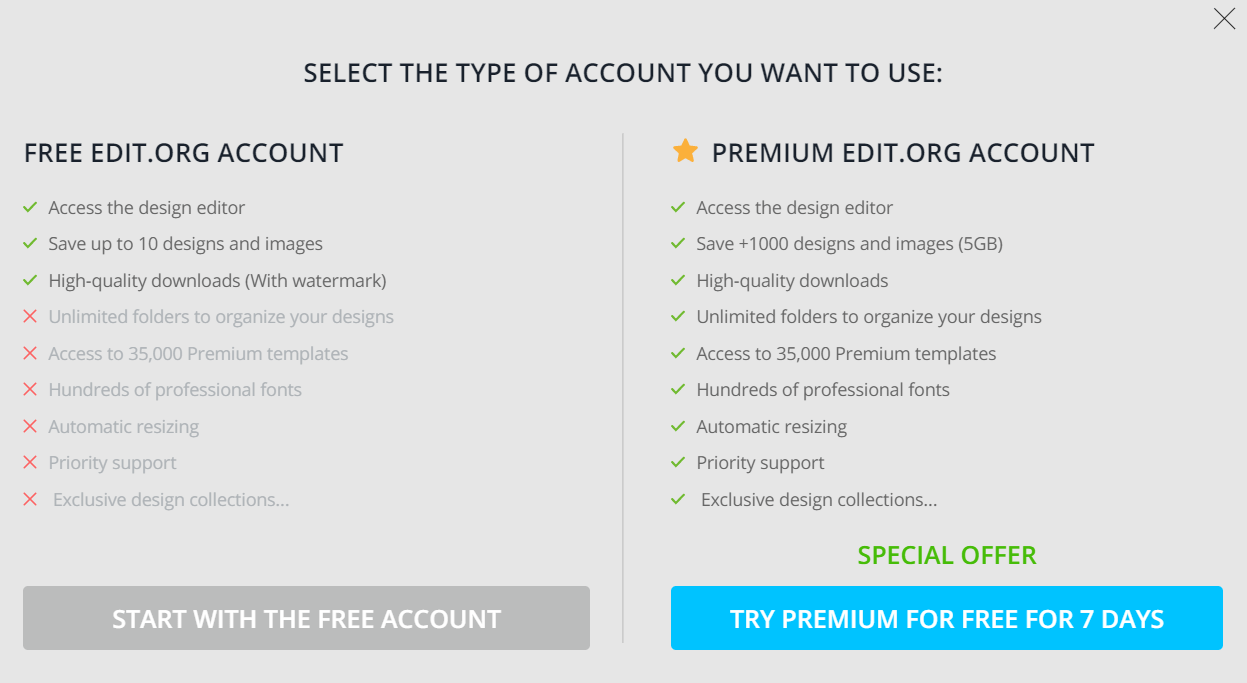Click the checkmark next to High-quality downloads
1247x683 pixels.
click(677, 280)
